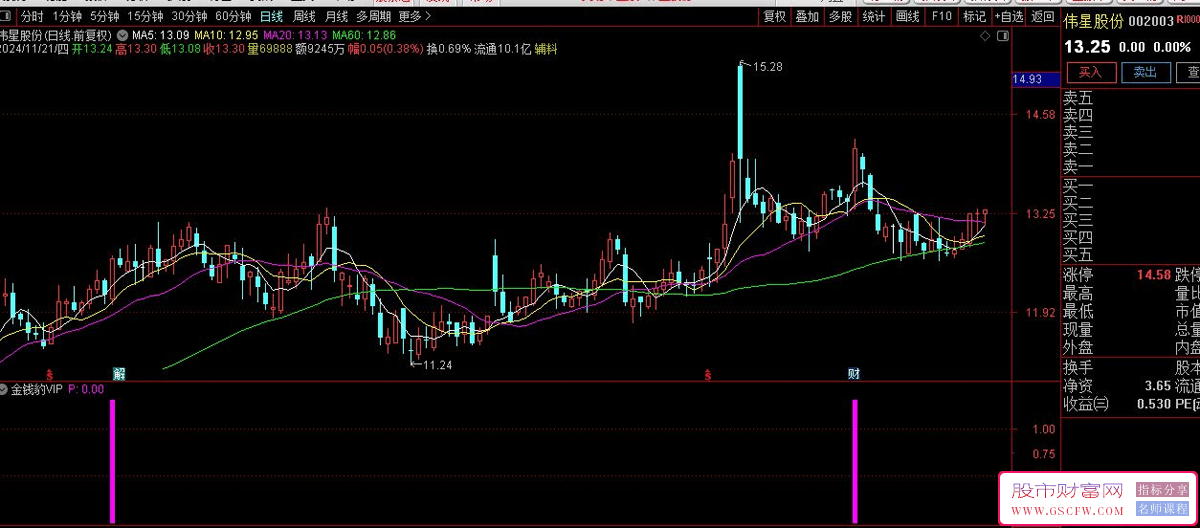Click the 卖出 sell button
The image size is (1200, 528).
click(1145, 72)
